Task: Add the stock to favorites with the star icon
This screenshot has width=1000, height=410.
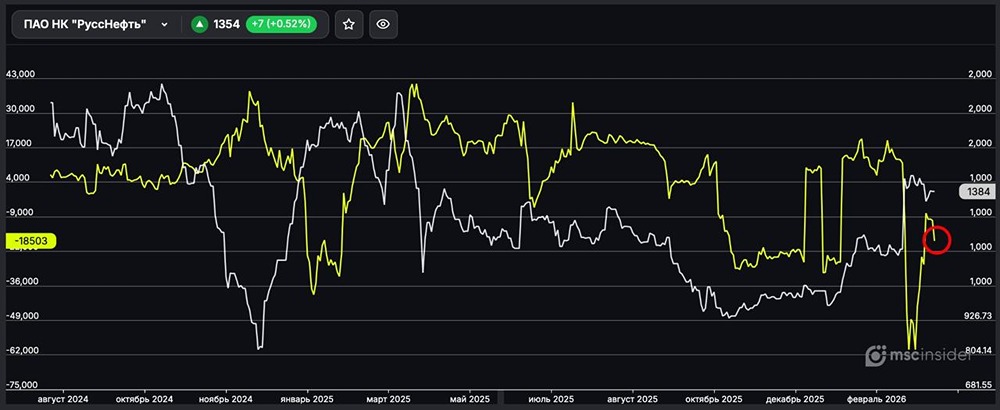Action: coord(349,24)
